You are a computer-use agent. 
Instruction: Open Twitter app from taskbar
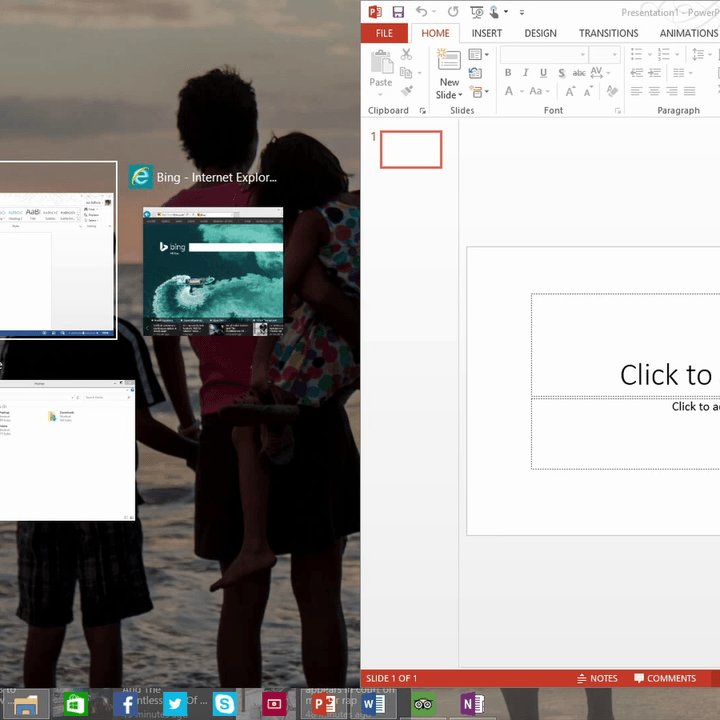coord(175,703)
